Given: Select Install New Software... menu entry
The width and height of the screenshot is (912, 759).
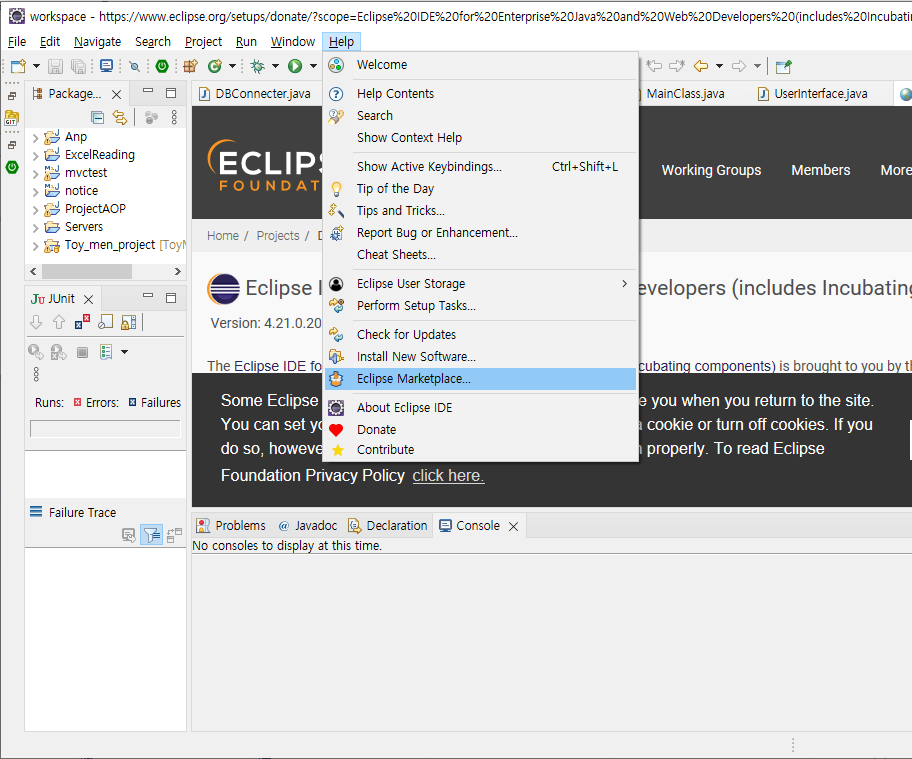Looking at the screenshot, I should 480,357.
